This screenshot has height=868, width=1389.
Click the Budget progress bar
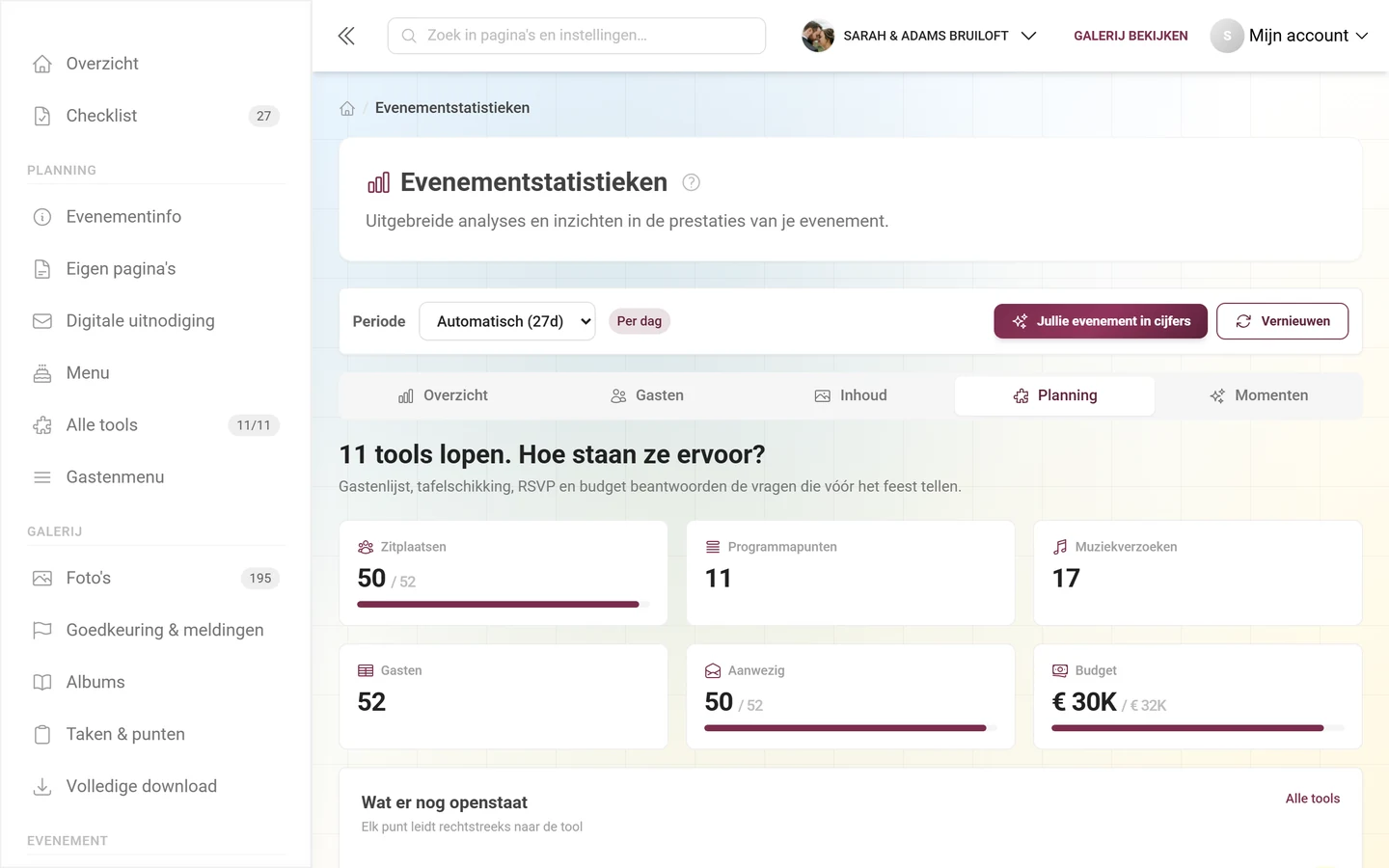pyautogui.click(x=1198, y=728)
